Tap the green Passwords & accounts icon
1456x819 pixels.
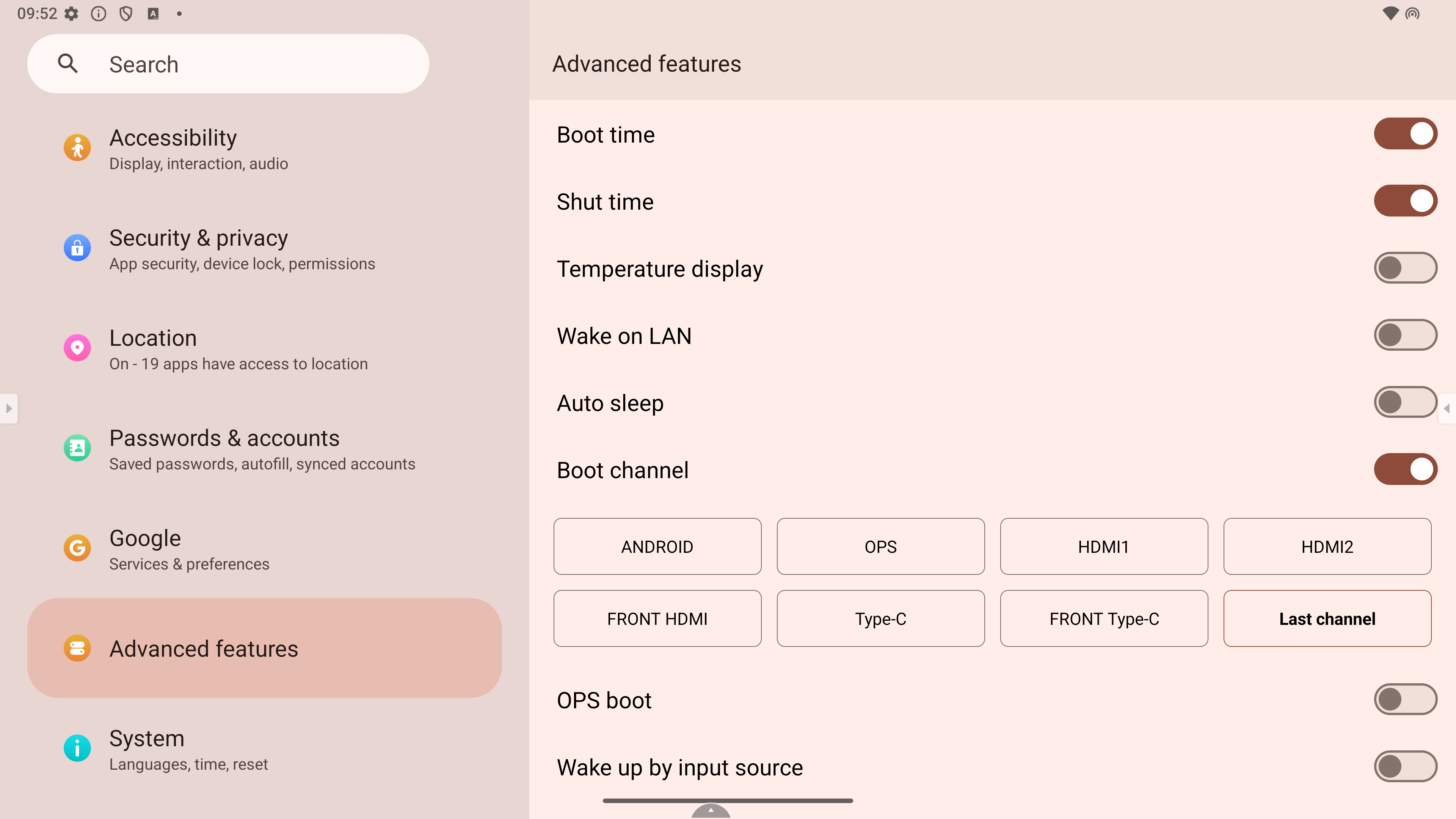[77, 448]
